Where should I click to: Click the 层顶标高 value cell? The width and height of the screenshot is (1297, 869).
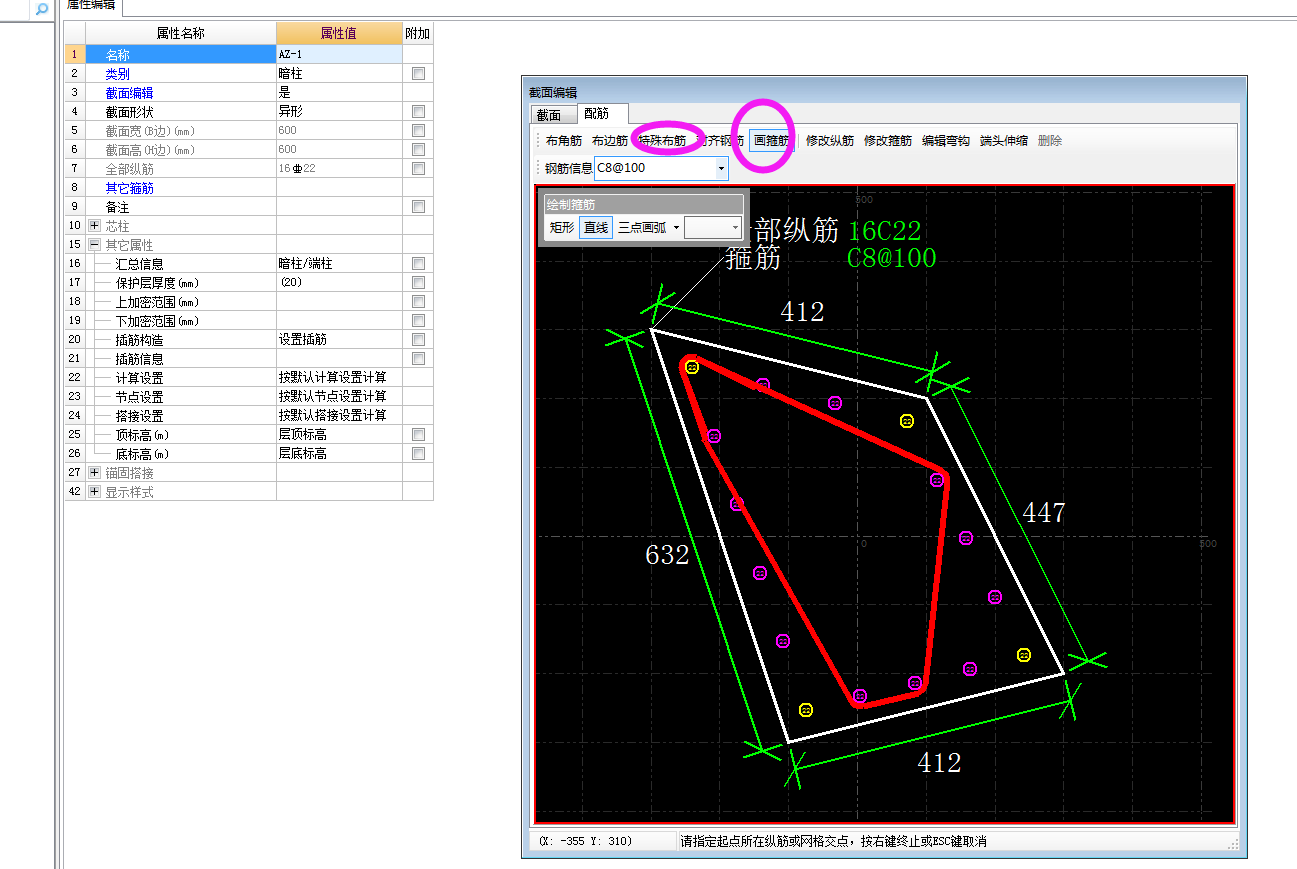point(339,434)
